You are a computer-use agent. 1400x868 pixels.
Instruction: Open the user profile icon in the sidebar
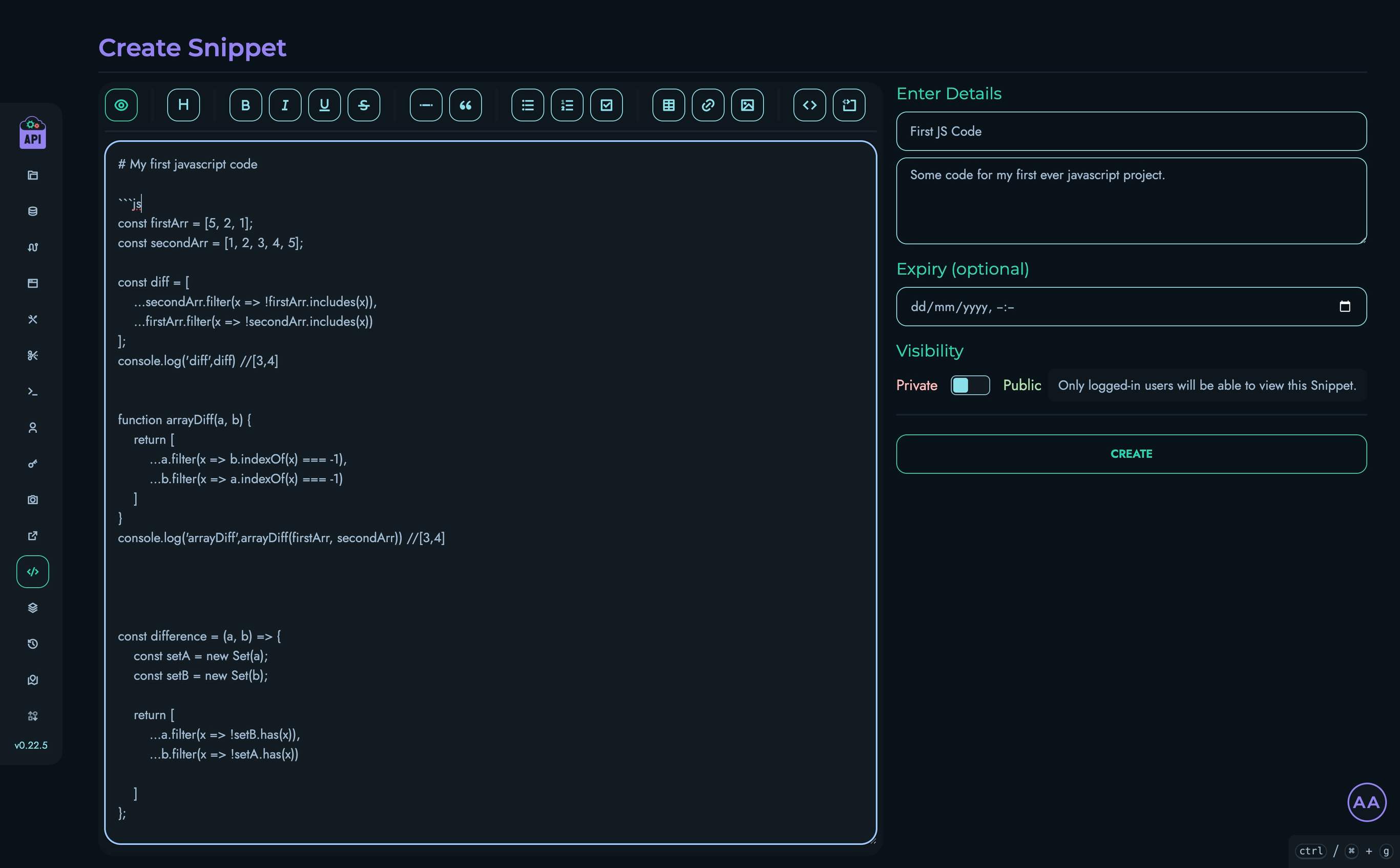click(33, 428)
